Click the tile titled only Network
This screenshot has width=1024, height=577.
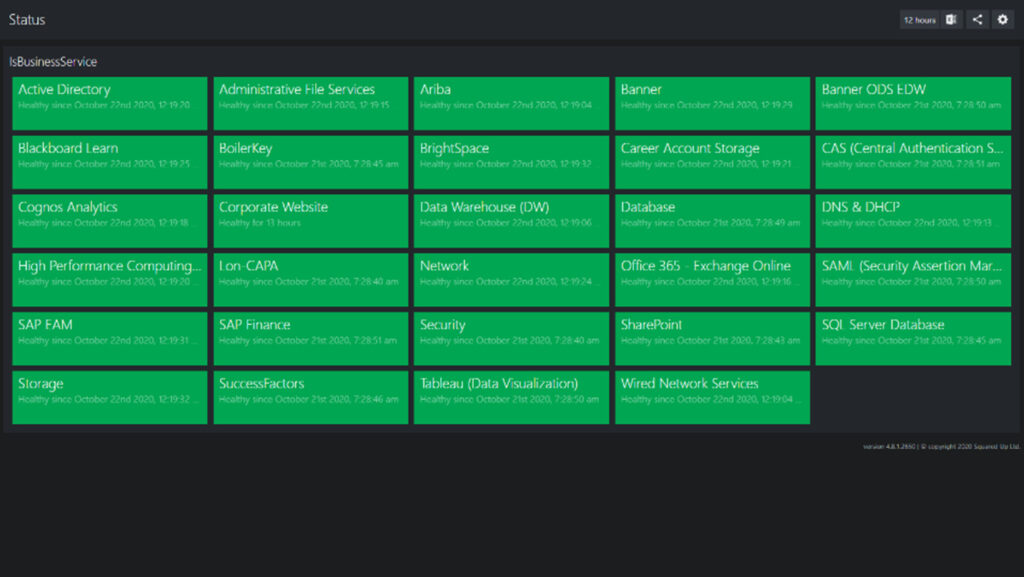point(511,279)
